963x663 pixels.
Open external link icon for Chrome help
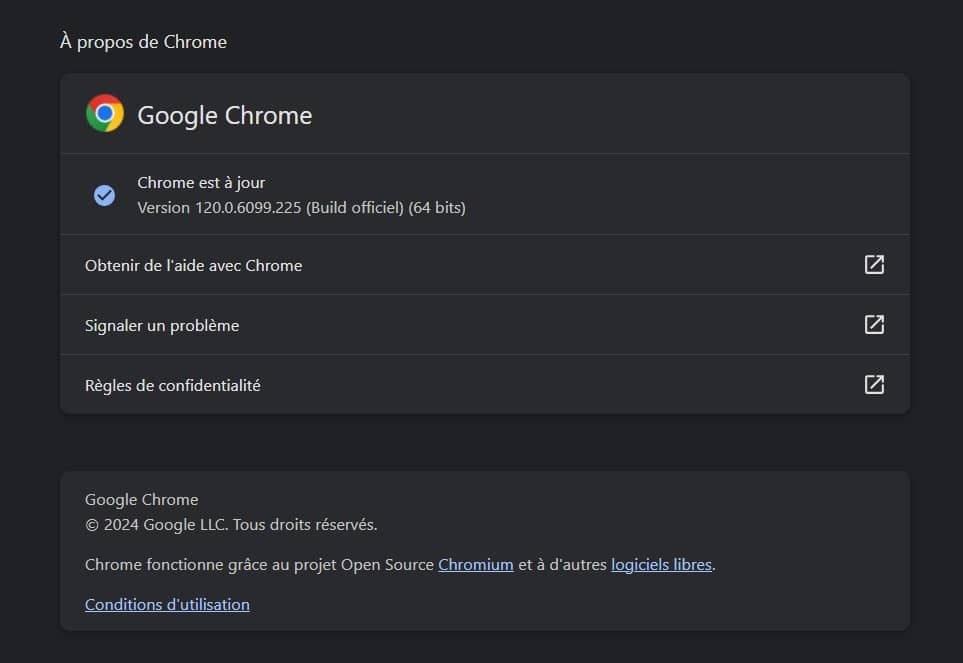click(x=874, y=265)
